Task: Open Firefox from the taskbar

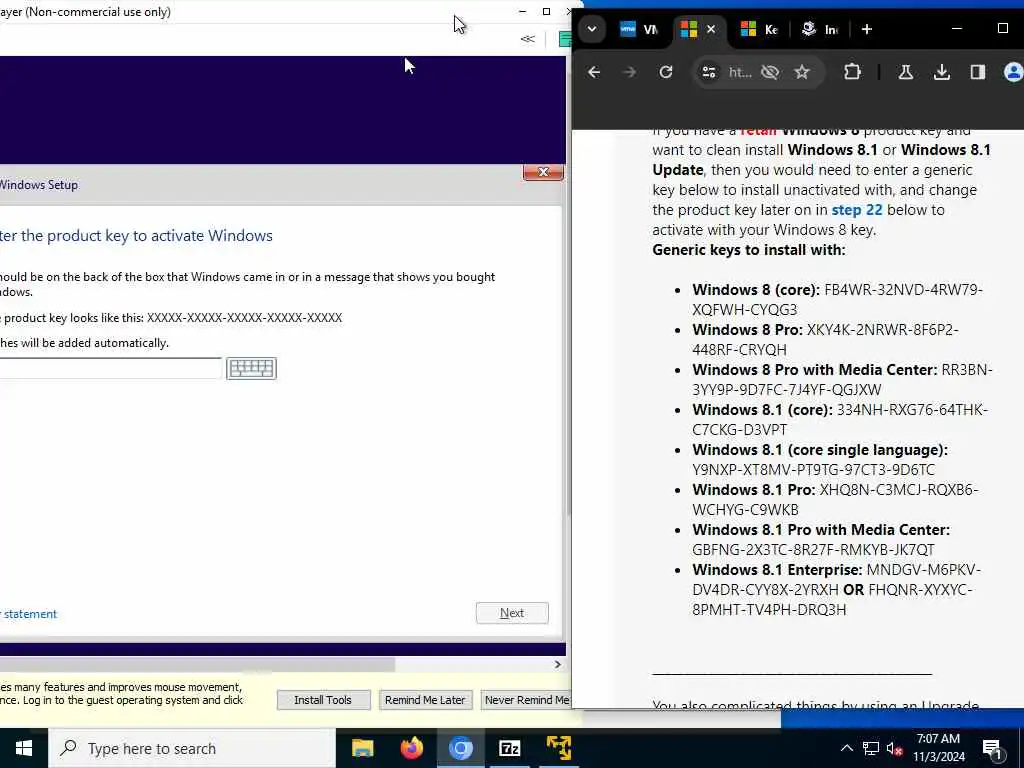Action: (411, 748)
